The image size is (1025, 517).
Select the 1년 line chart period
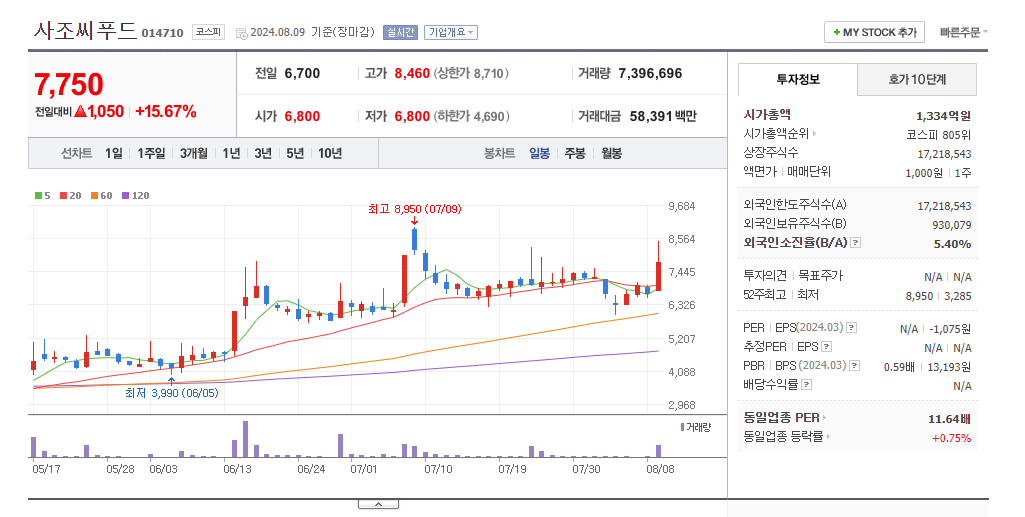pos(231,153)
